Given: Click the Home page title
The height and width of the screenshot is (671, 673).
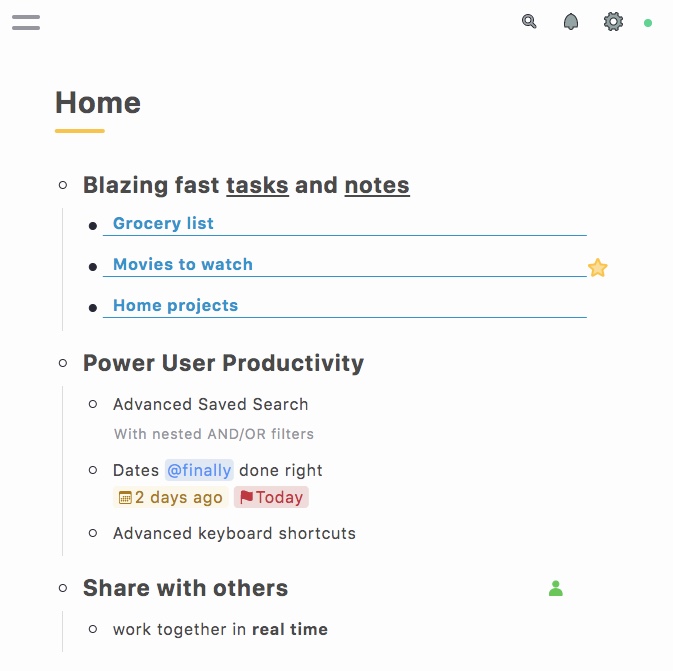Looking at the screenshot, I should coord(97,102).
